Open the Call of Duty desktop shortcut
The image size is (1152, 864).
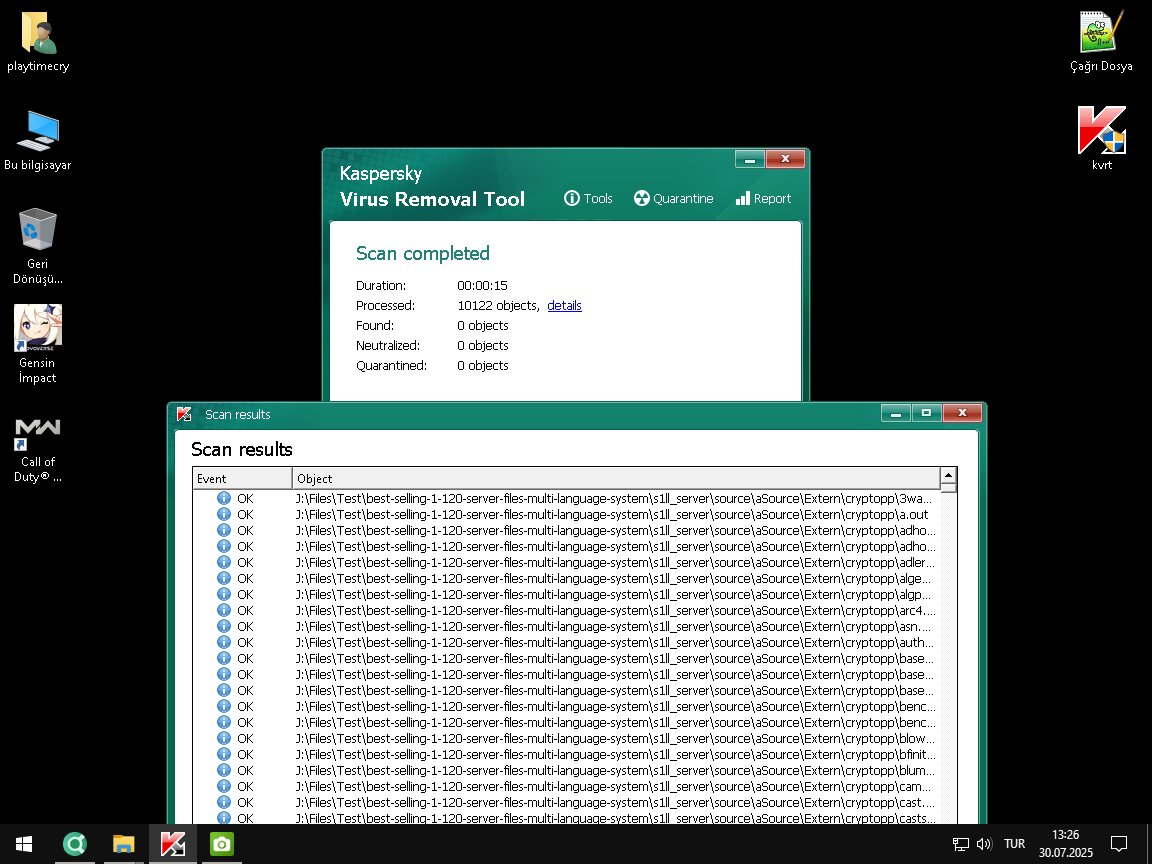pyautogui.click(x=38, y=431)
